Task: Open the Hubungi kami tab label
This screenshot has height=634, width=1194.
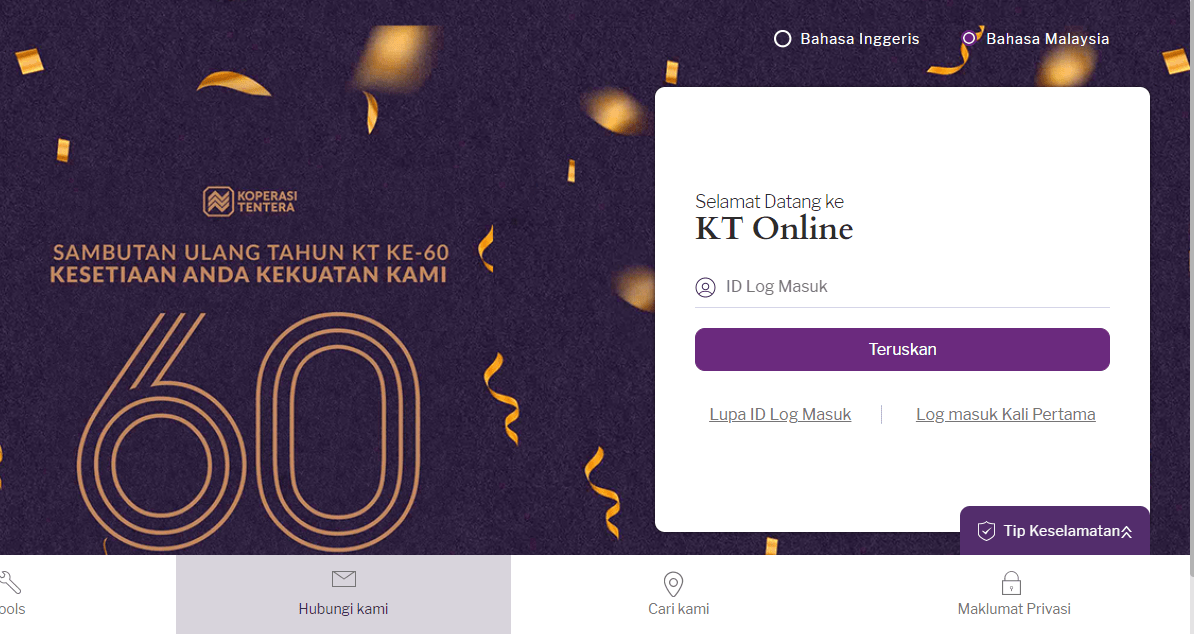Action: coord(343,609)
